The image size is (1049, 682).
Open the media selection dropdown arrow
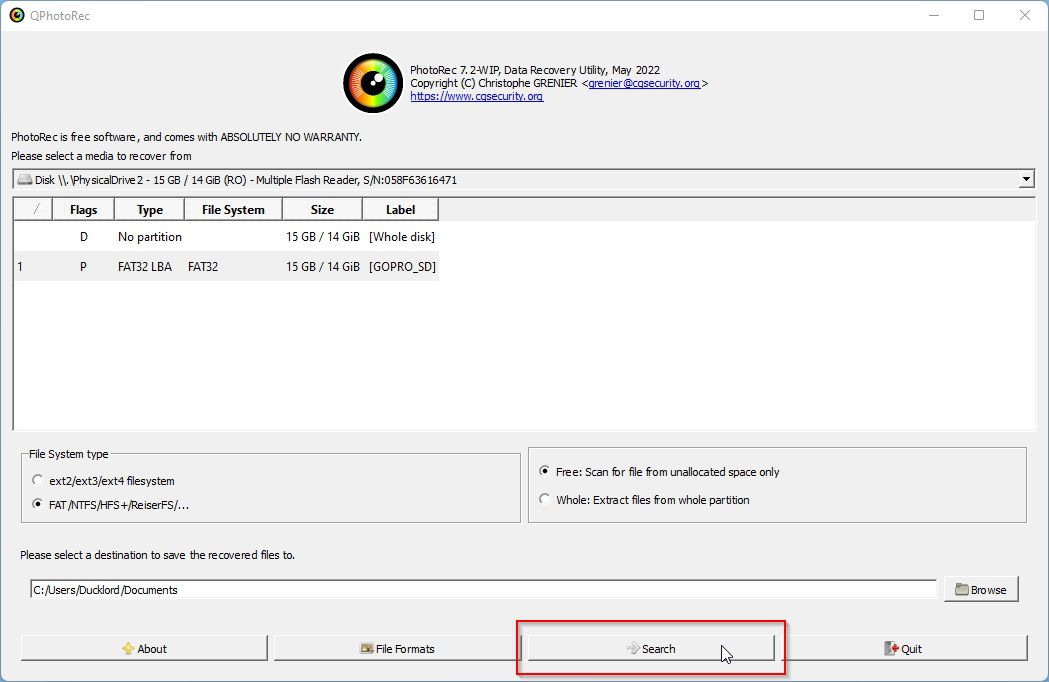[1026, 179]
